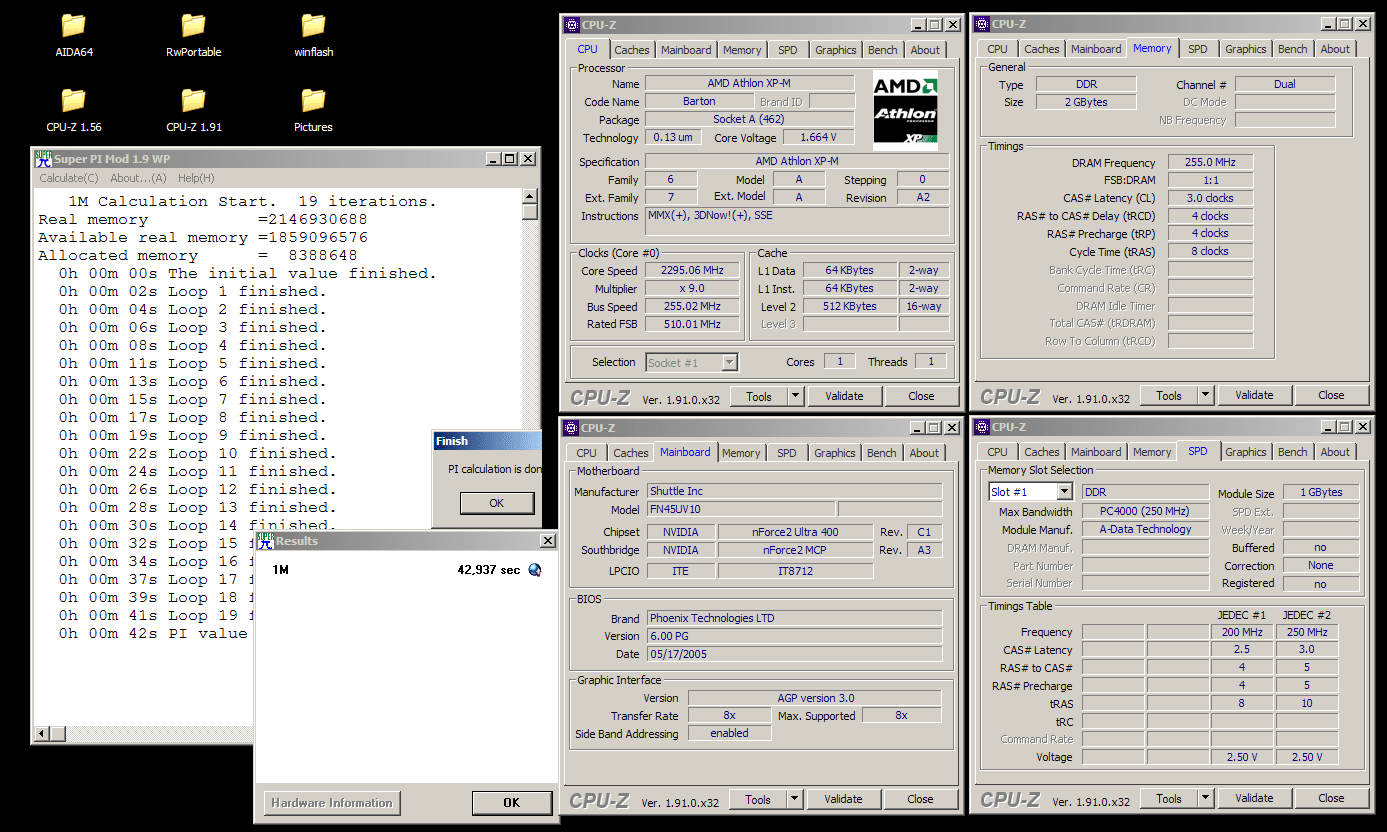Click the Socket A (462) package field

[750, 120]
